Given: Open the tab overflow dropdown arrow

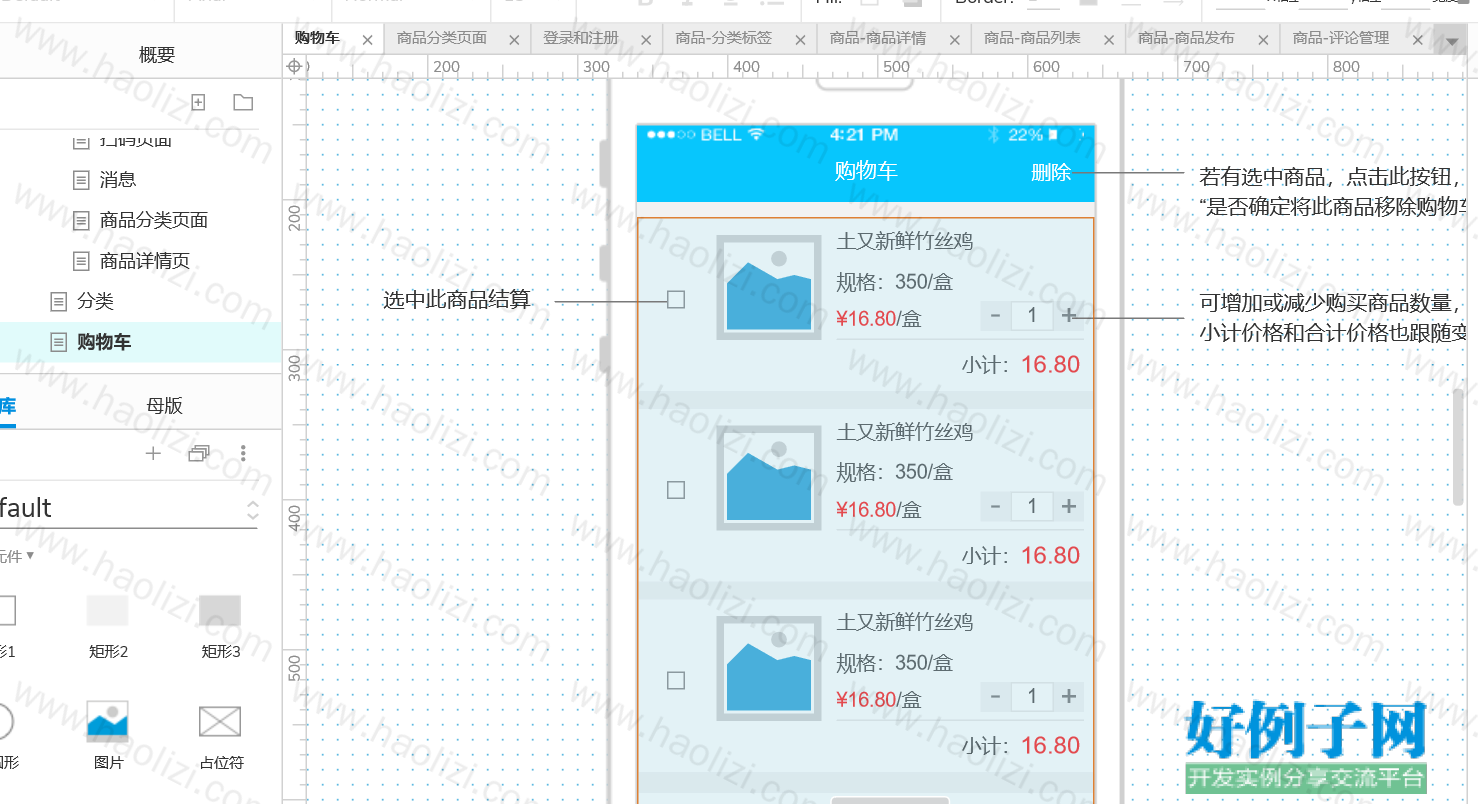Looking at the screenshot, I should tap(1452, 41).
